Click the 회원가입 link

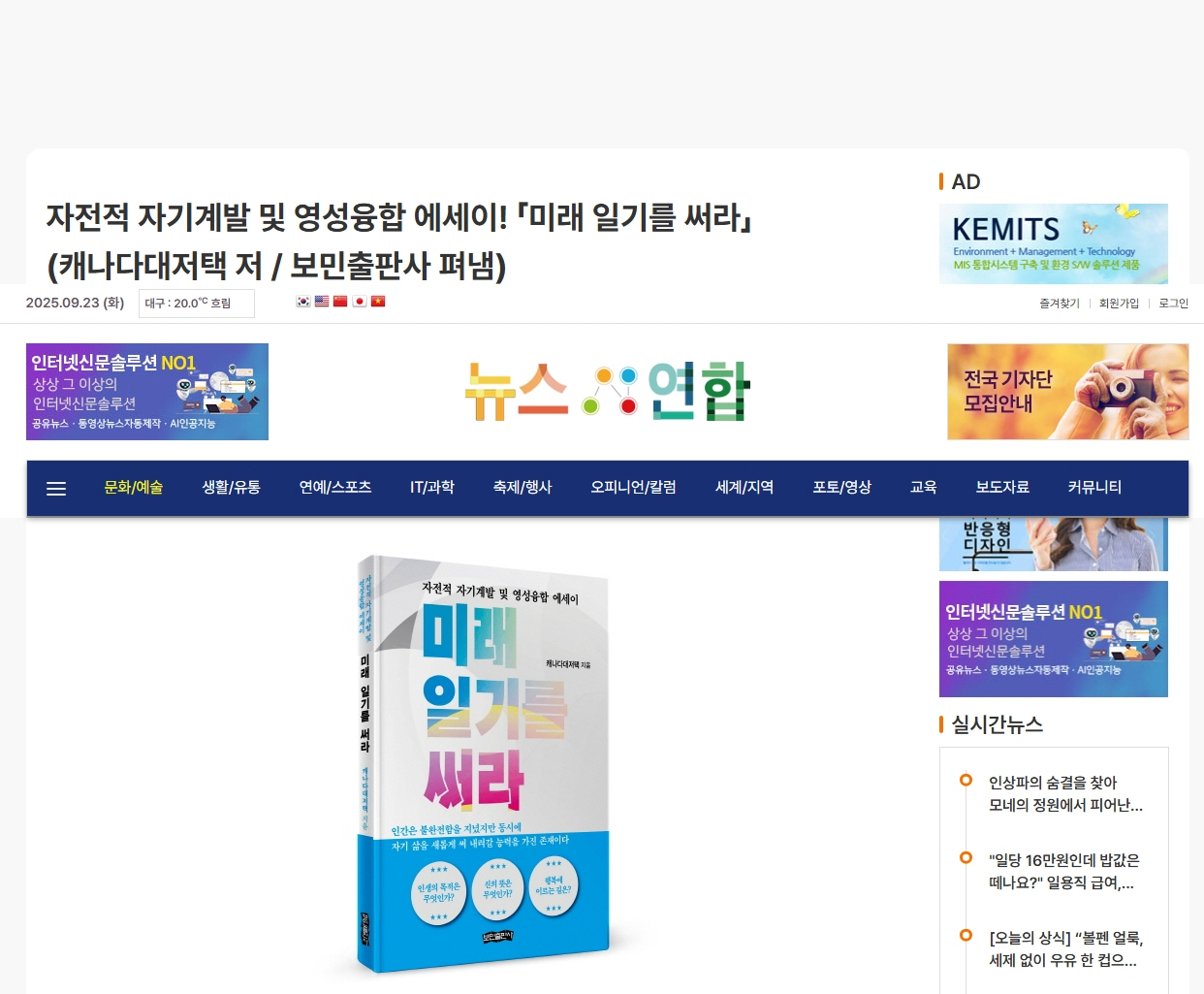(1119, 304)
